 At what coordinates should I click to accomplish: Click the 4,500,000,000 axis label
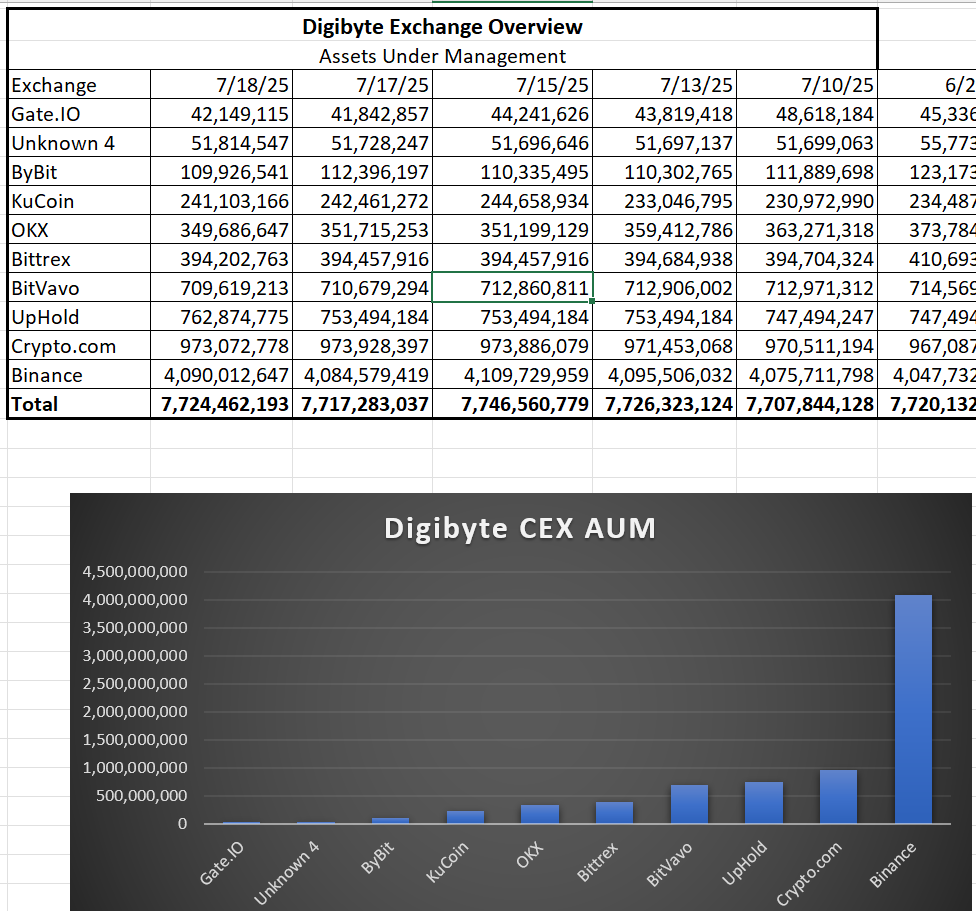tap(135, 572)
